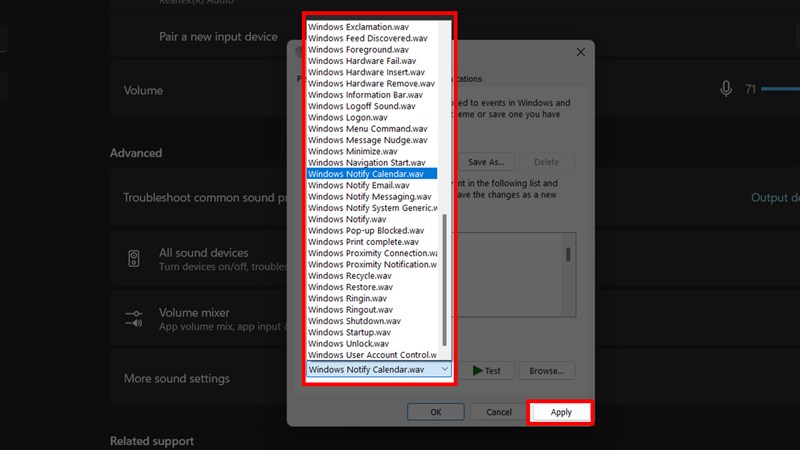Pick Windows Information Bar.wav
This screenshot has width=800, height=450.
tap(372, 95)
